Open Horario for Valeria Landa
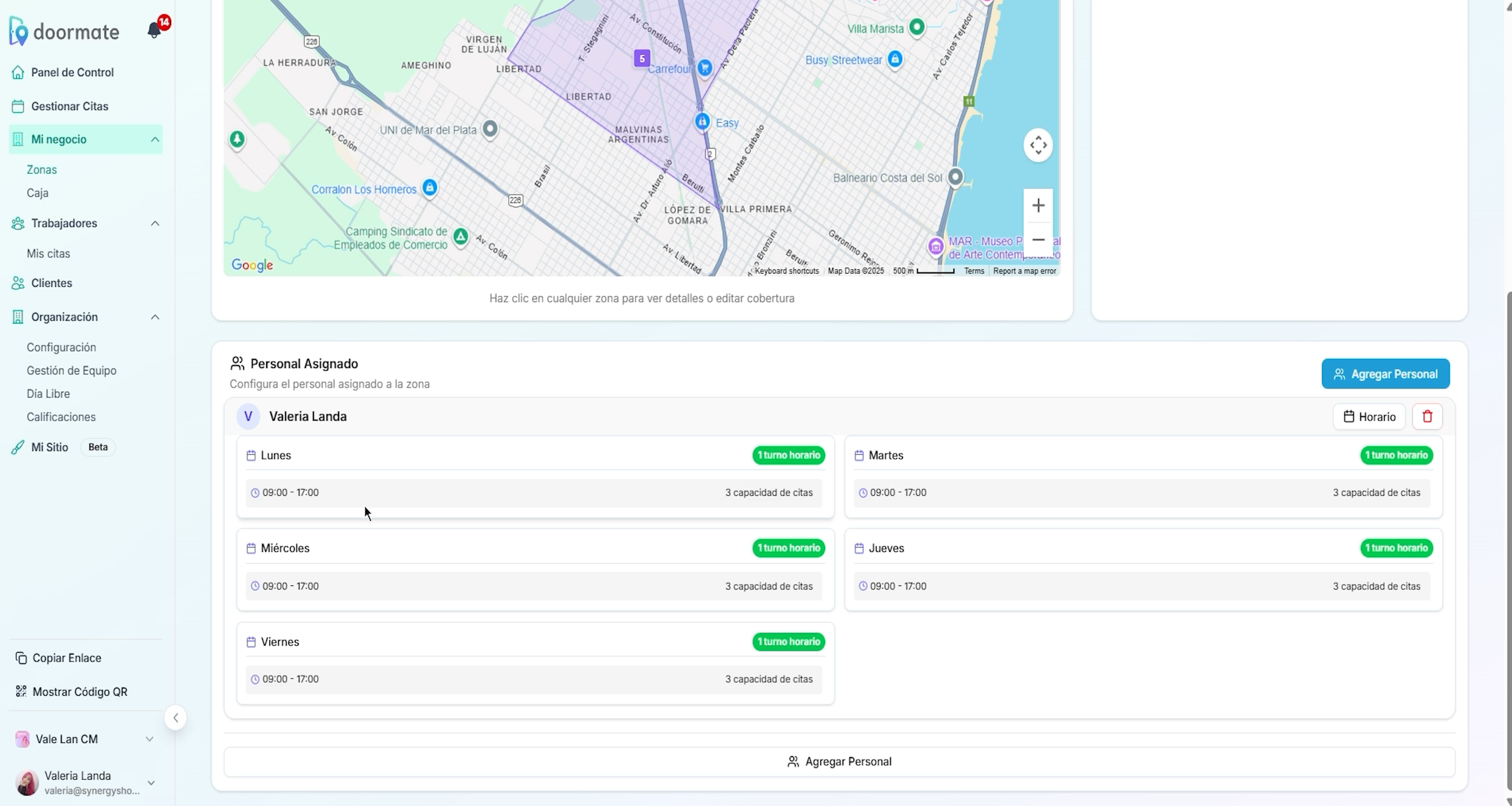The height and width of the screenshot is (806, 1512). click(x=1368, y=417)
